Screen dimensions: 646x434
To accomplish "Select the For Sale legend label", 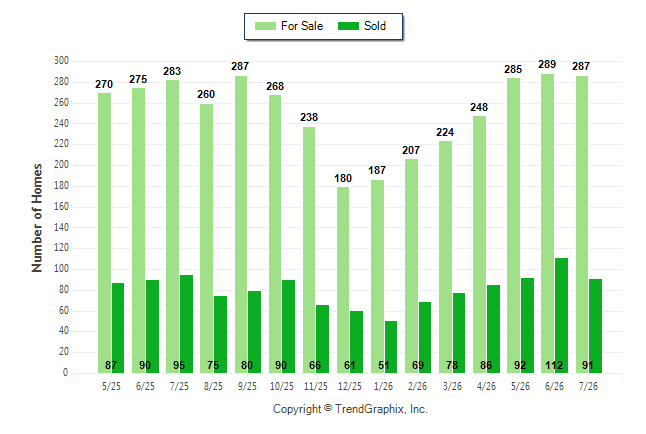I will (302, 26).
